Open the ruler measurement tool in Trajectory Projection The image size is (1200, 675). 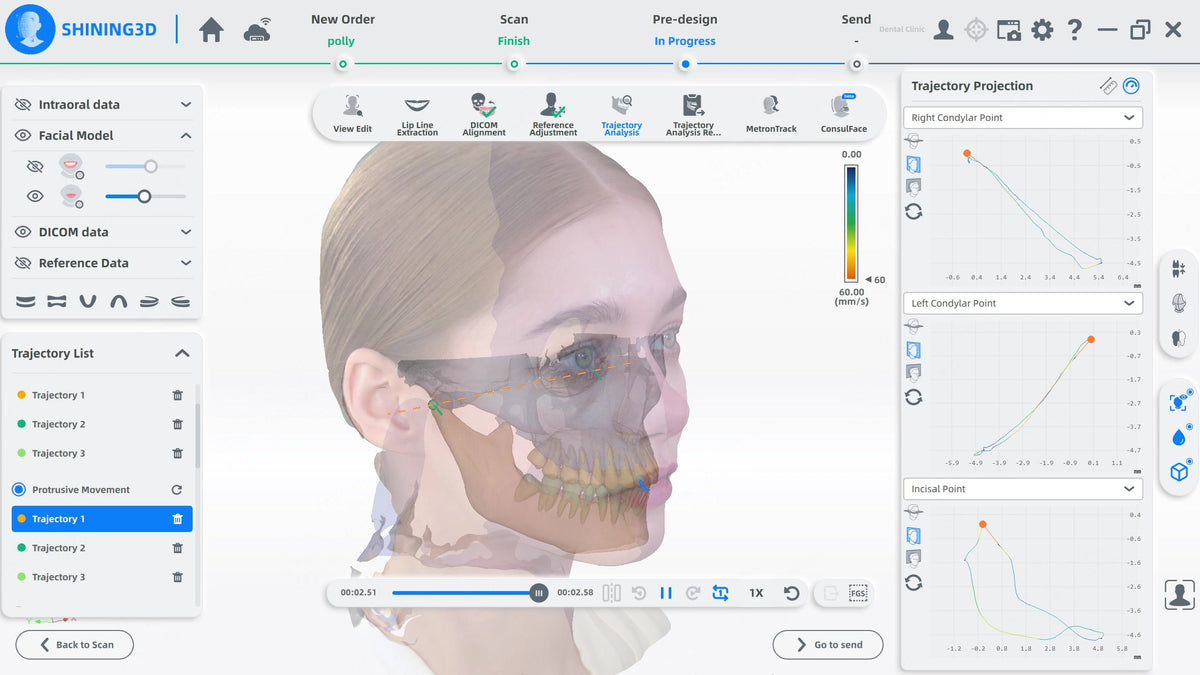pos(1108,86)
